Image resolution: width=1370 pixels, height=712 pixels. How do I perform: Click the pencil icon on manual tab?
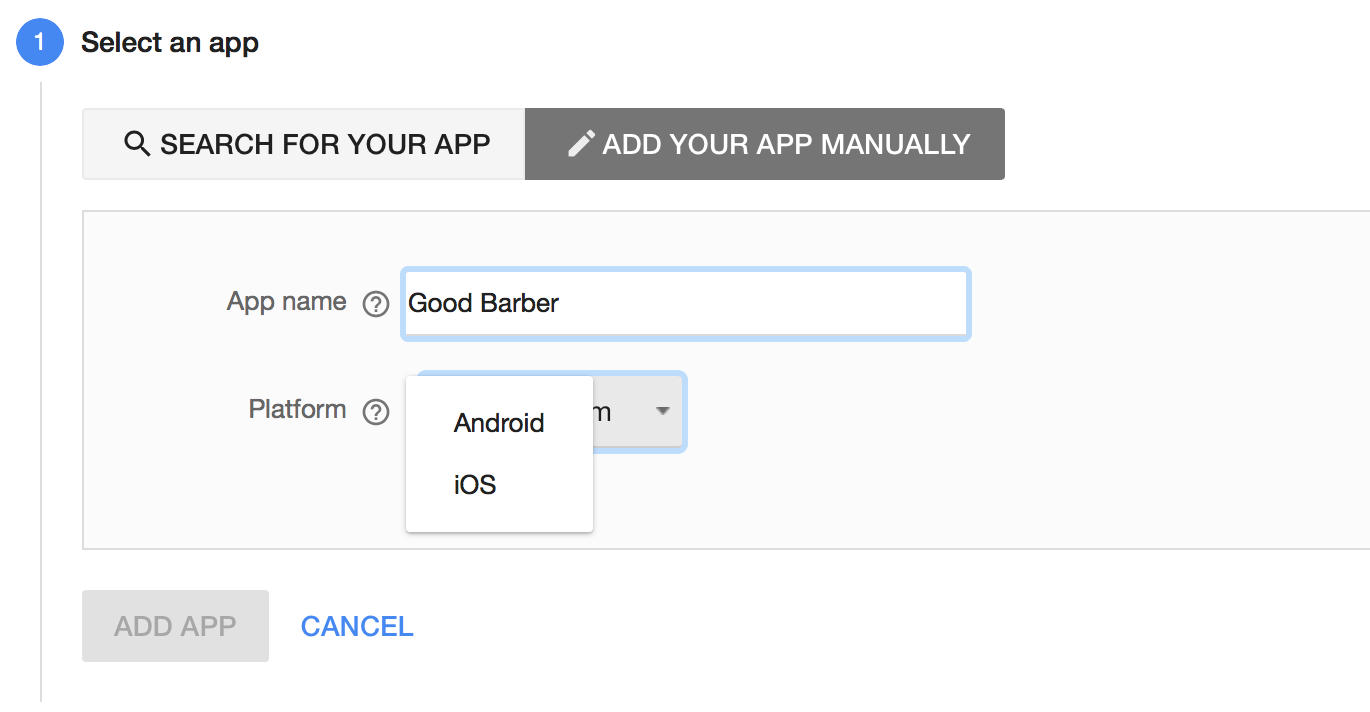(x=580, y=144)
